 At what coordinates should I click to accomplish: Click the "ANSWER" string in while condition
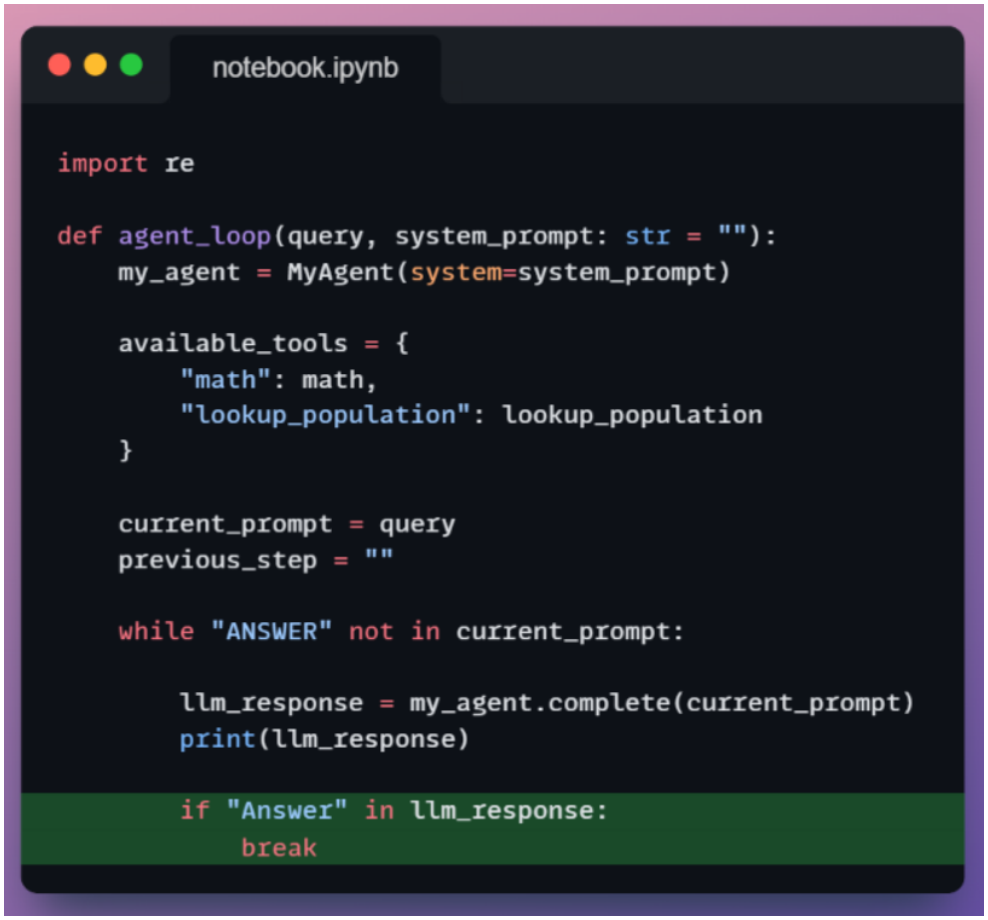(272, 631)
